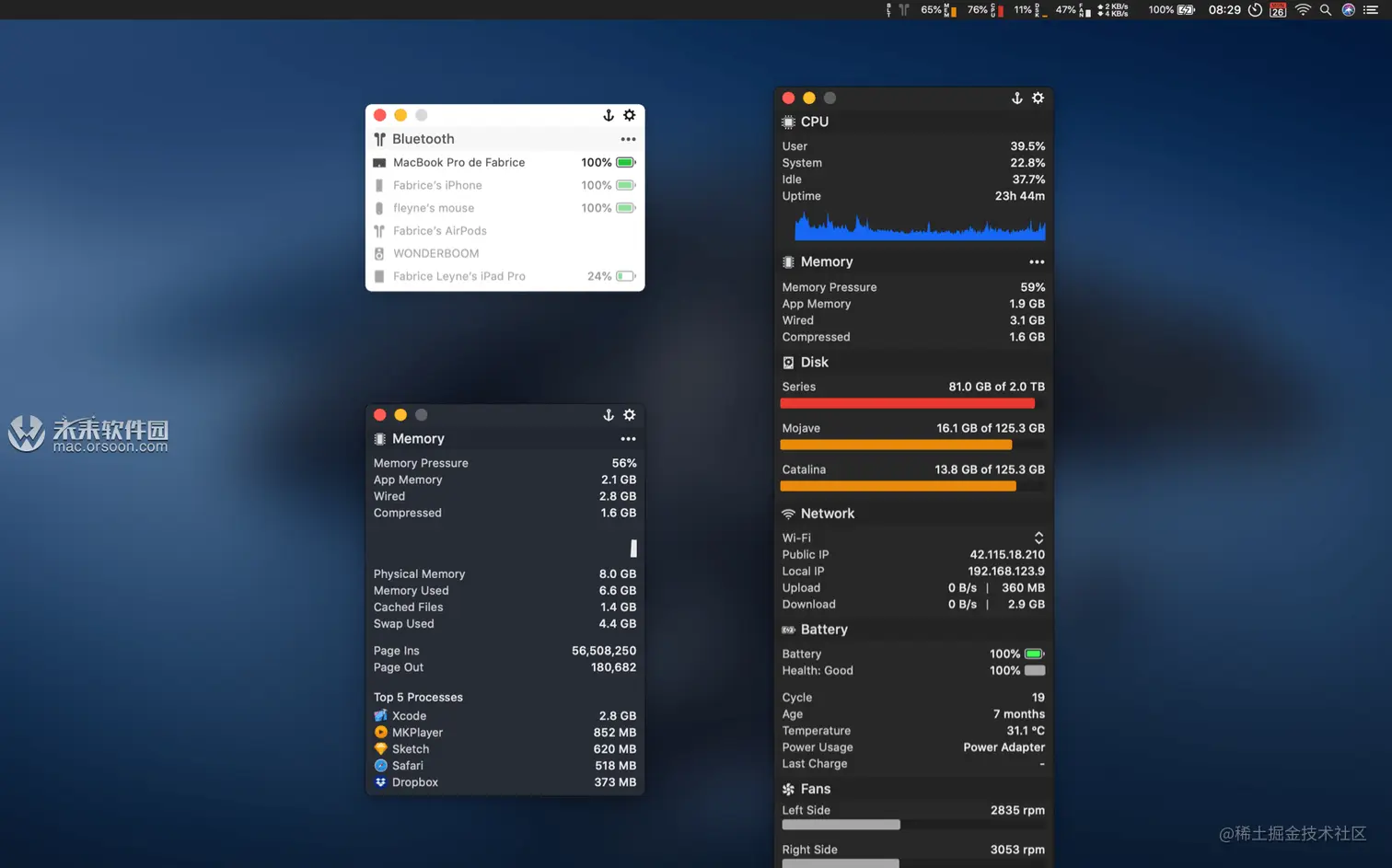The image size is (1392, 868).
Task: Click the Uptime value 23h 44m
Action: pos(1020,196)
